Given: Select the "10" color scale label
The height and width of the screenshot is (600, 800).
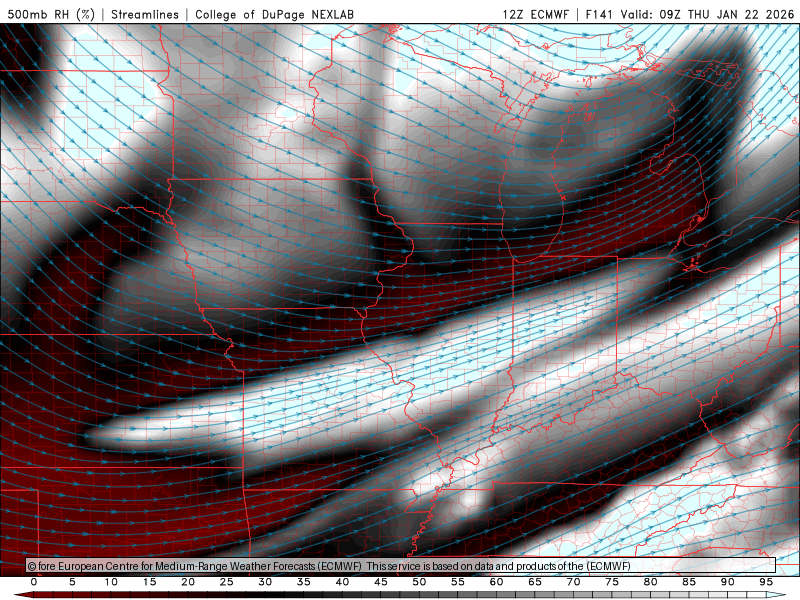Looking at the screenshot, I should (111, 582).
